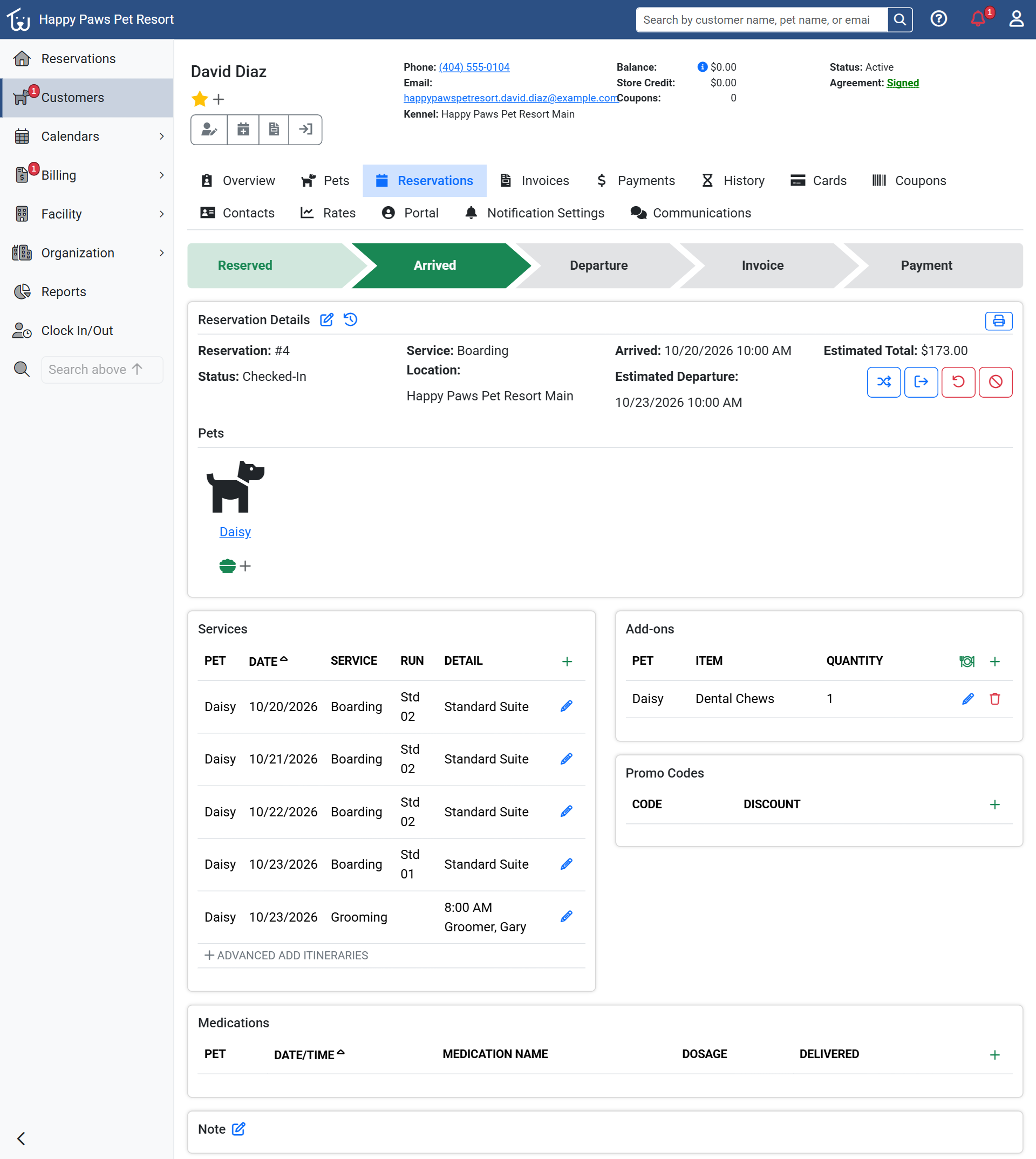Image resolution: width=1036 pixels, height=1159 pixels.
Task: Click the customer search input field
Action: point(762,20)
